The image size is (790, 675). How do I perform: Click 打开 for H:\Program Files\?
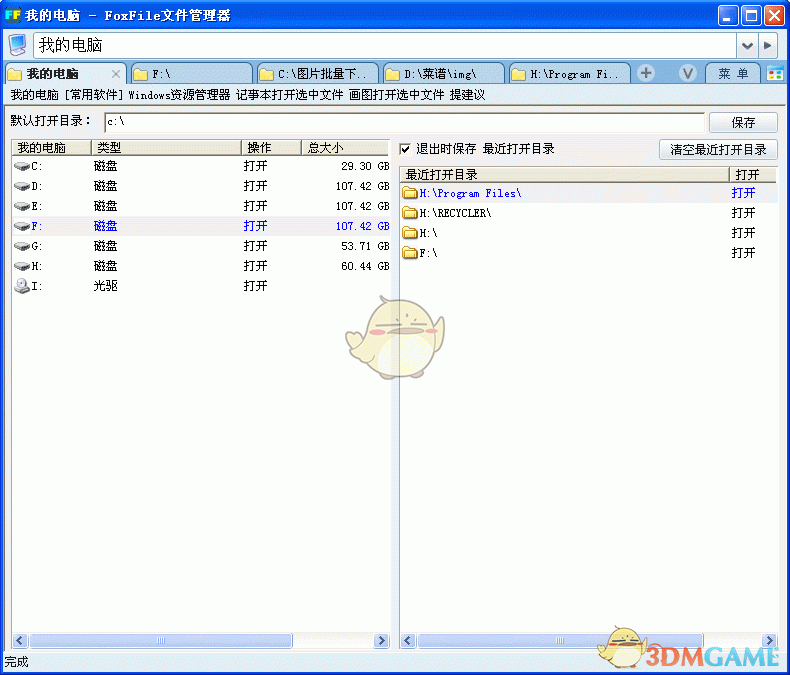tap(743, 193)
